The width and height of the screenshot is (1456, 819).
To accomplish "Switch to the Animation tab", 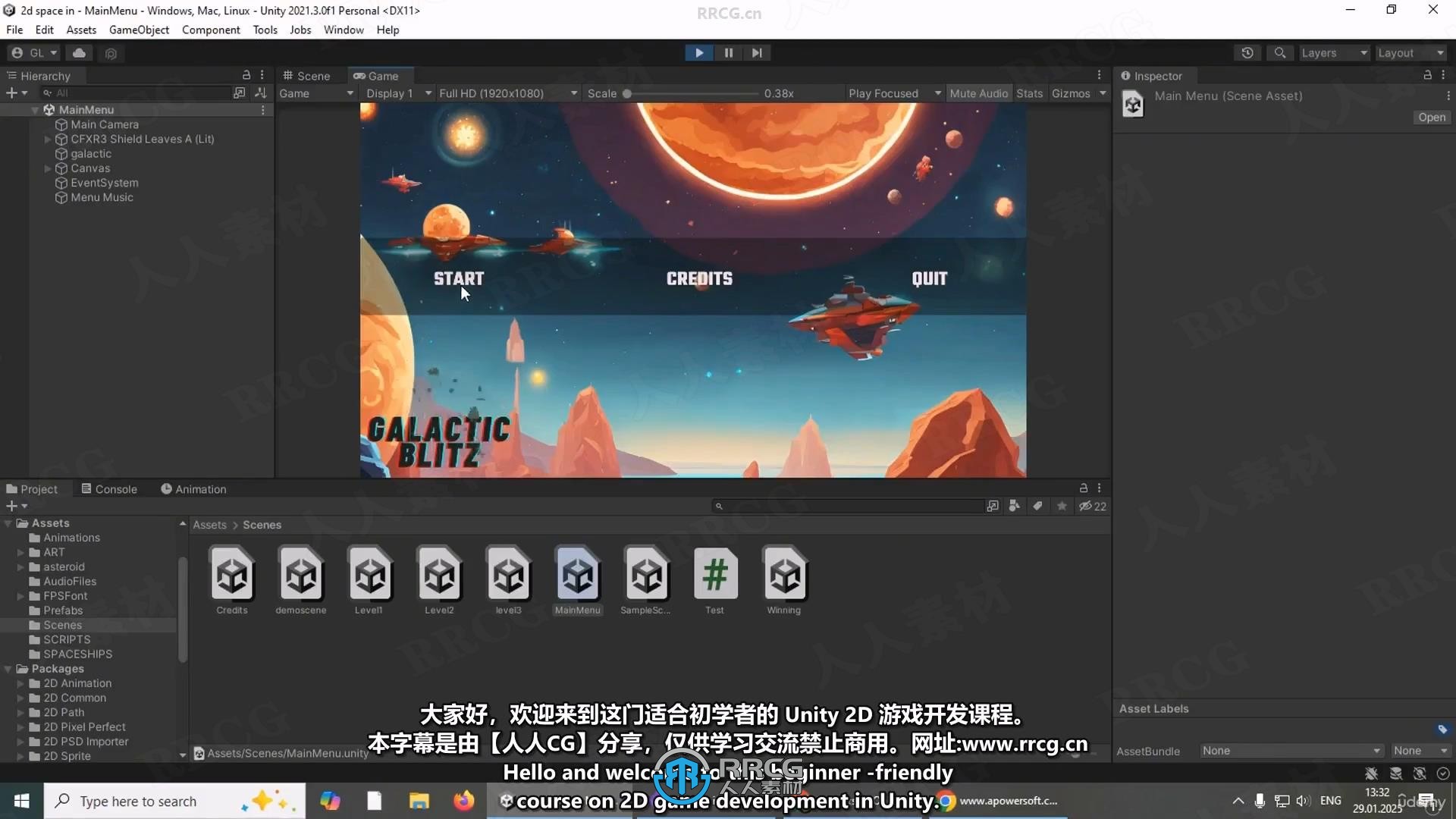I will click(x=193, y=489).
